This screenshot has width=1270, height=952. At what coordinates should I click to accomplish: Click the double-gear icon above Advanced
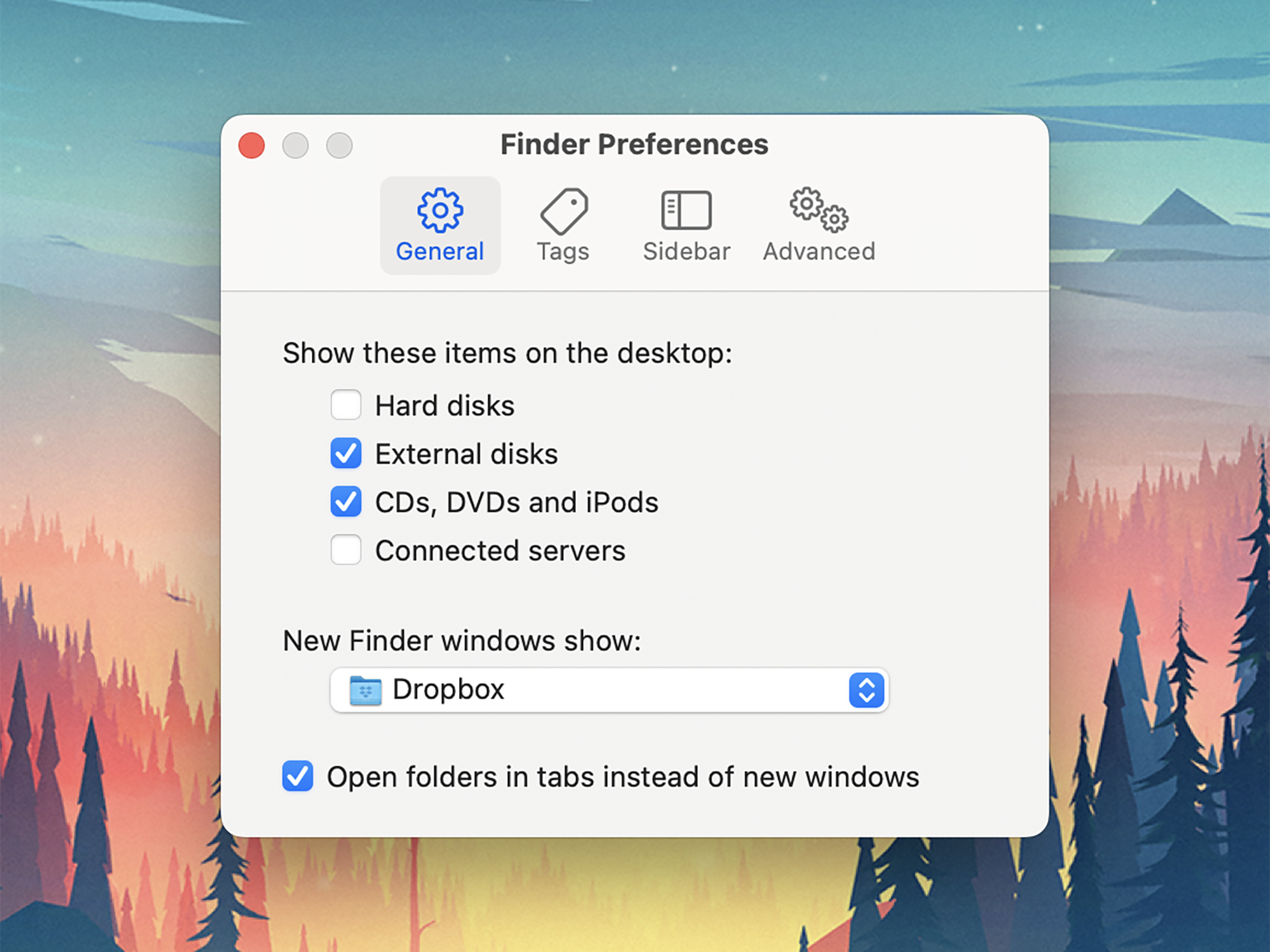coord(817,209)
